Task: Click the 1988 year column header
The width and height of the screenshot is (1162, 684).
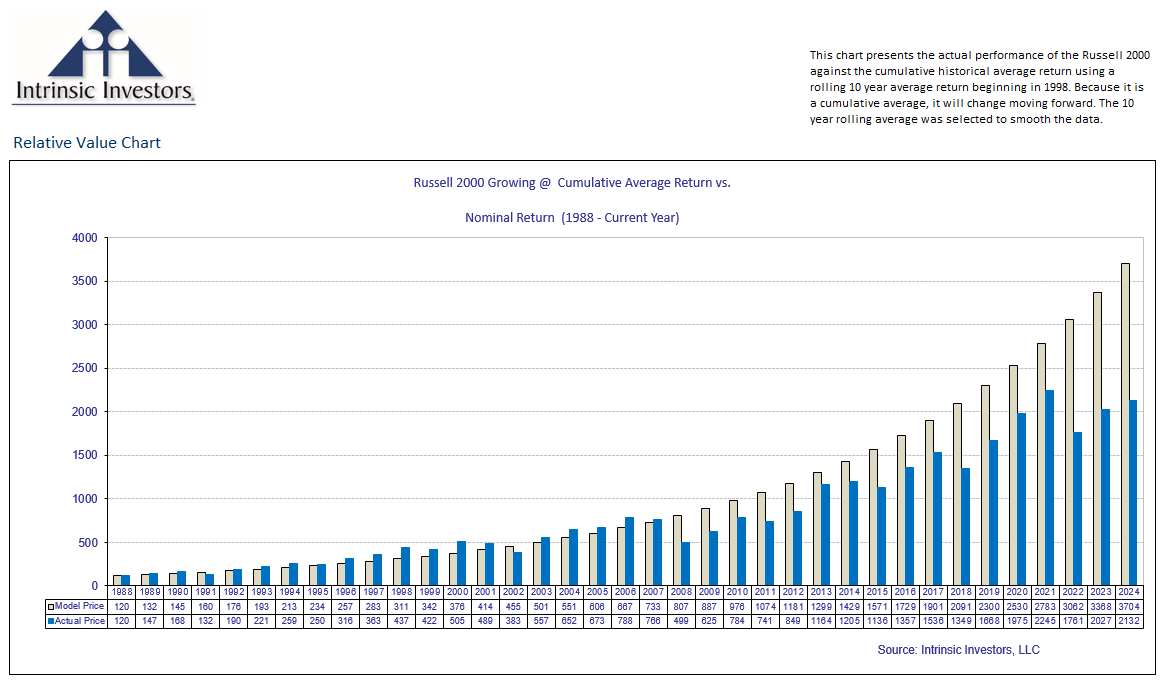Action: (122, 592)
